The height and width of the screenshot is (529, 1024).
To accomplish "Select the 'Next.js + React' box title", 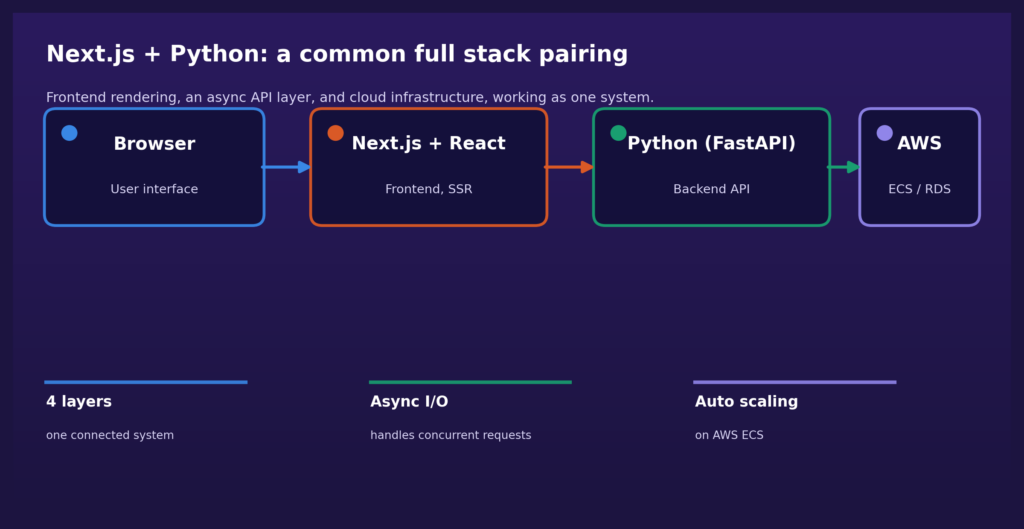I will point(428,144).
